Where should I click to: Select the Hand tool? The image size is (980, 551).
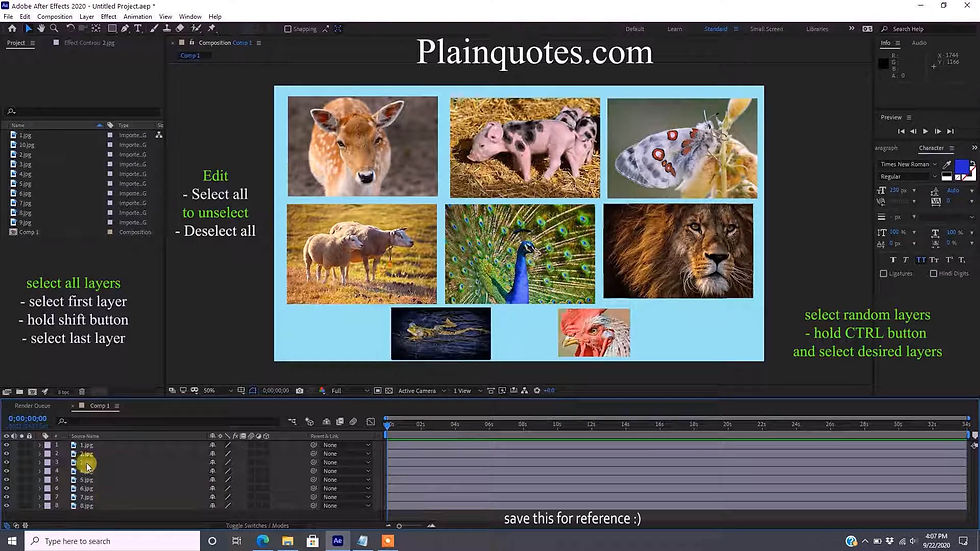41,29
